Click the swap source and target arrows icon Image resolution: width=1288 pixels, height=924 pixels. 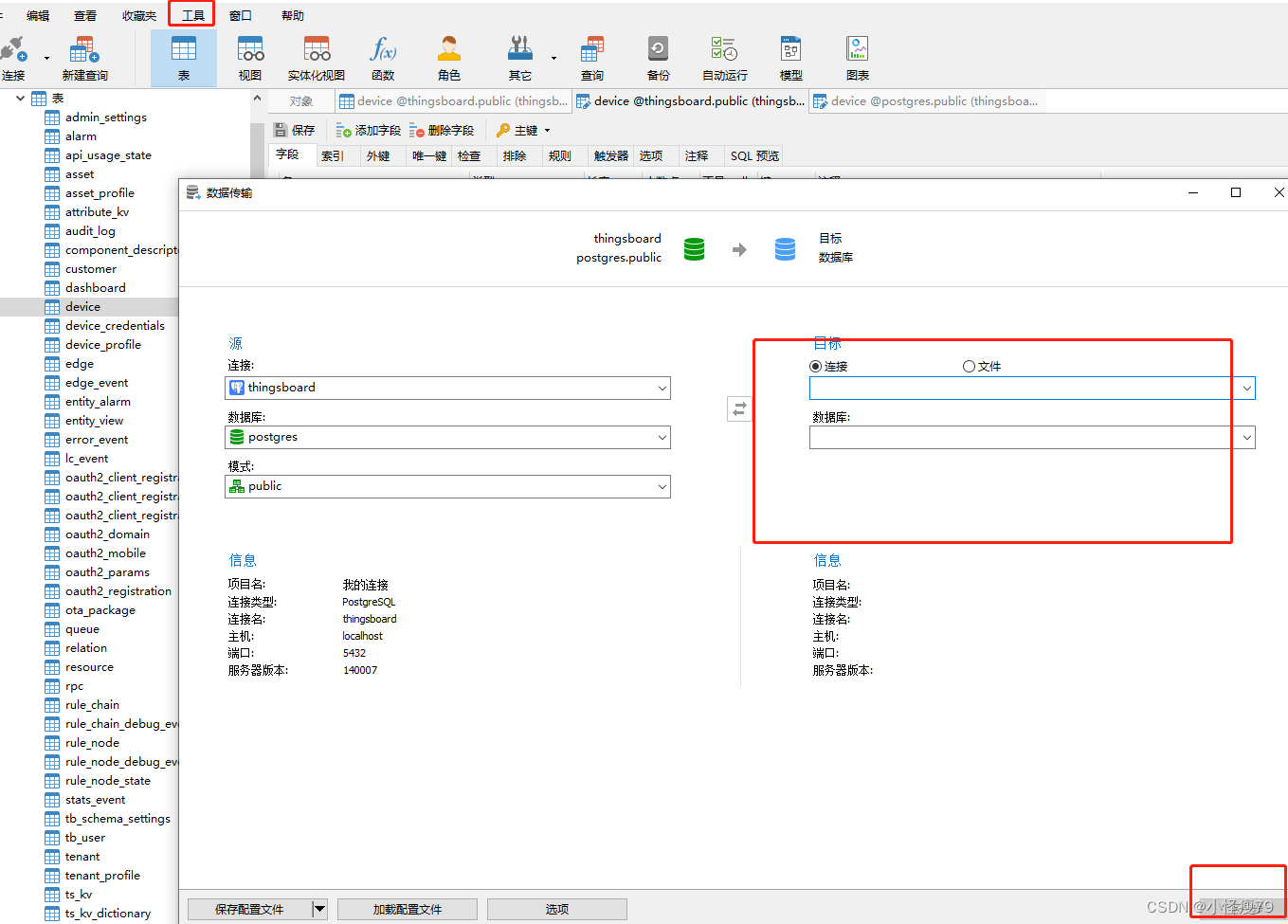(739, 408)
